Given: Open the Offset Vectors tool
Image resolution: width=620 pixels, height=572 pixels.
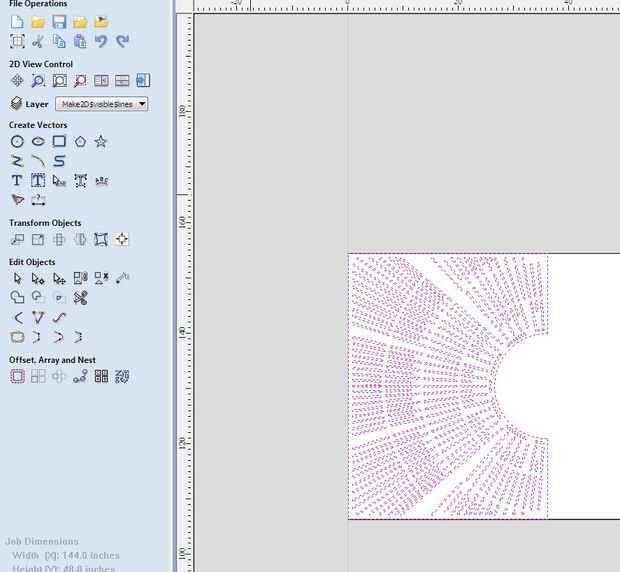Looking at the screenshot, I should [x=17, y=376].
